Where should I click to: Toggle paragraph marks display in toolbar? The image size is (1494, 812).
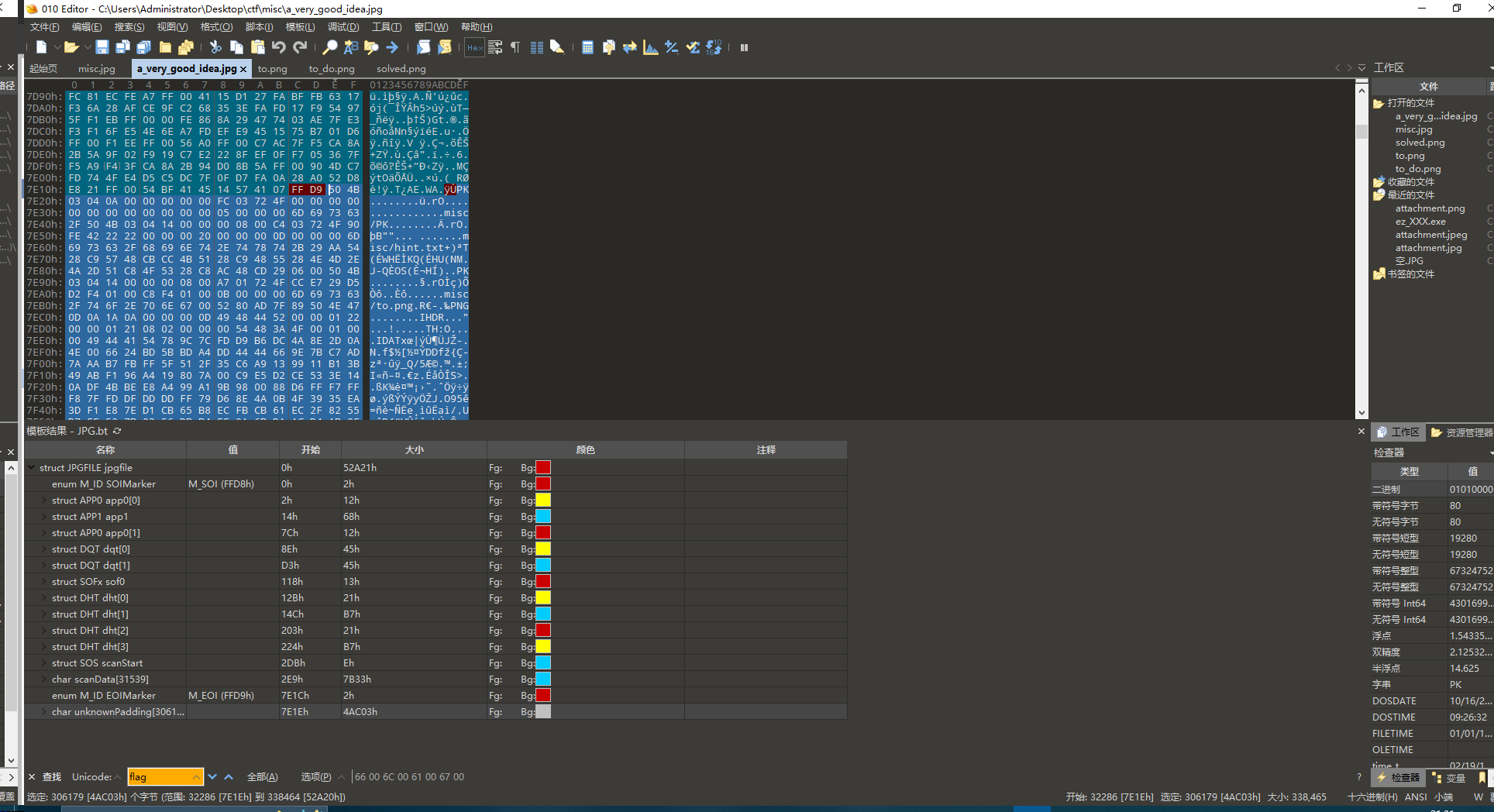pyautogui.click(x=515, y=47)
